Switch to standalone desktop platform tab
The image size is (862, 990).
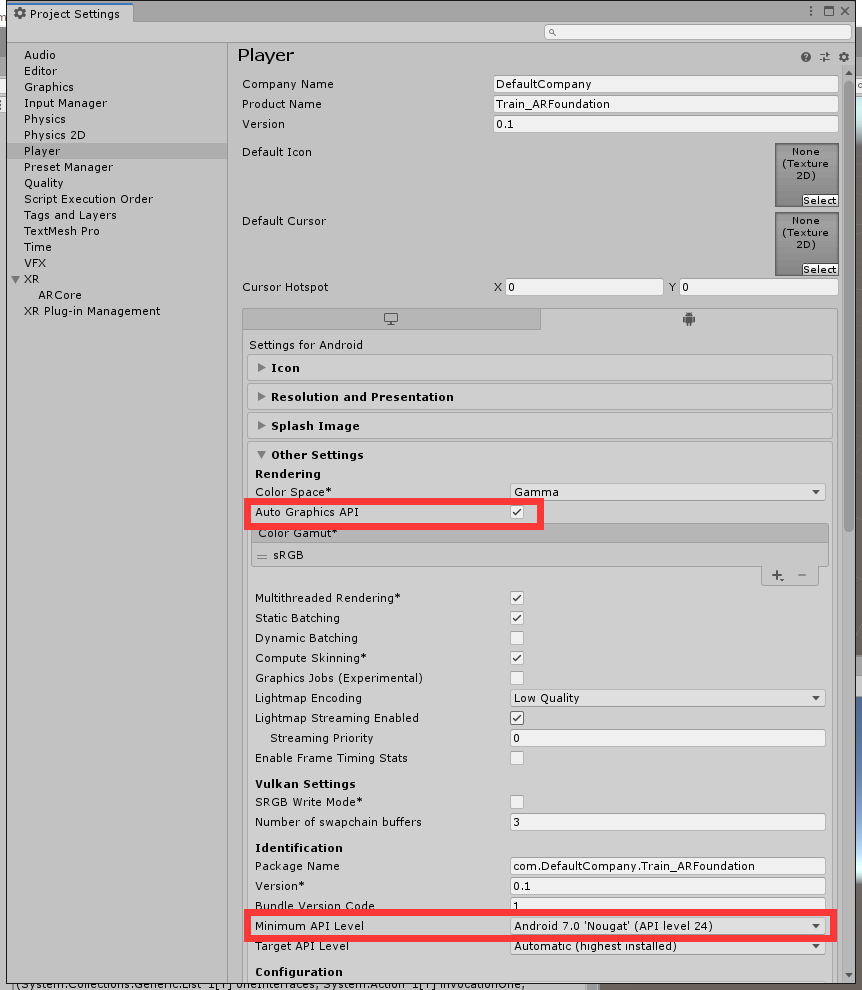coord(391,319)
